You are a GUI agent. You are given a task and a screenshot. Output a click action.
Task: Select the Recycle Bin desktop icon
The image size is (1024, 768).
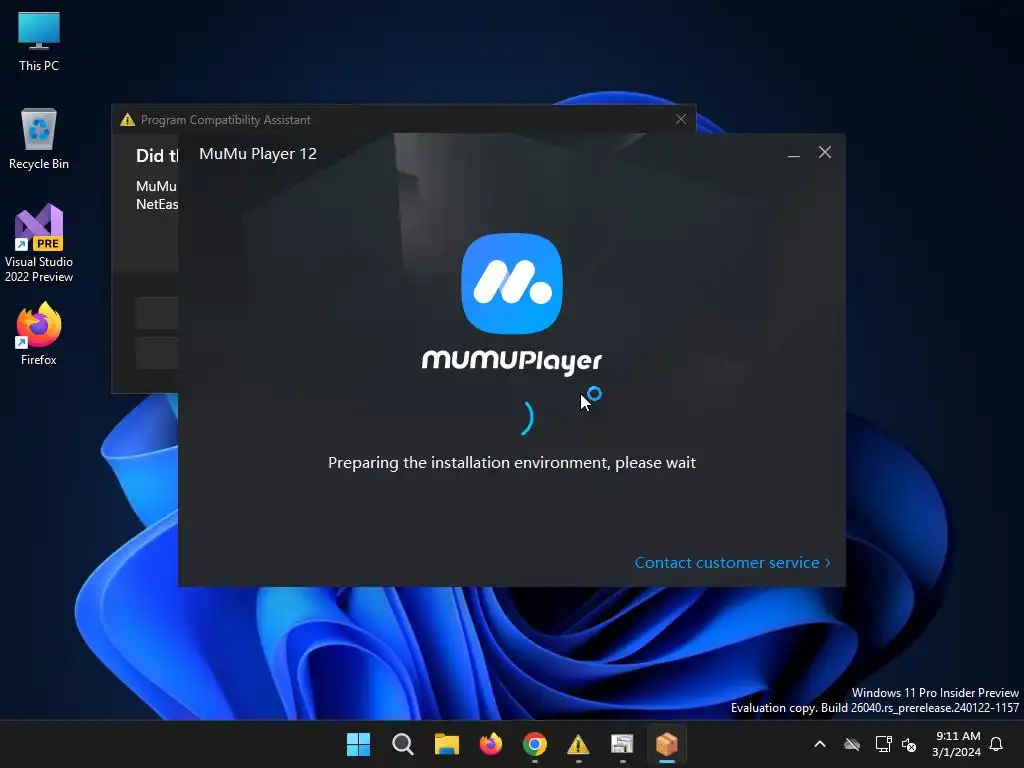tap(39, 139)
